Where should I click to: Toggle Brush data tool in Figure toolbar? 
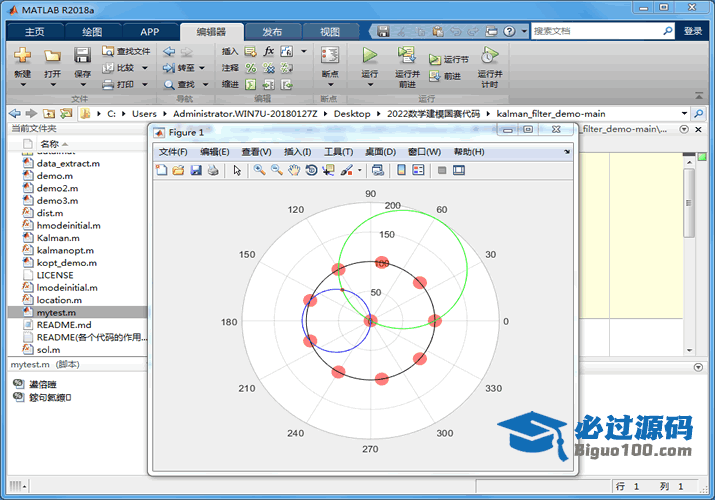tap(347, 170)
